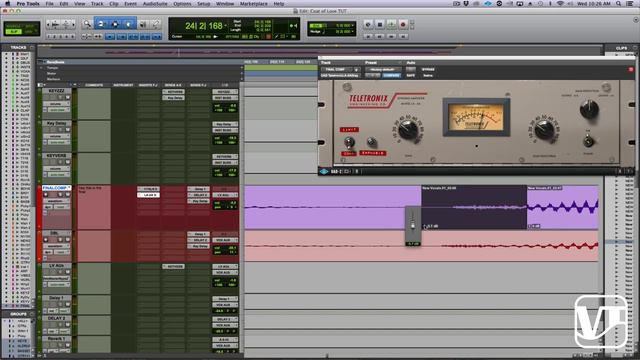Open the plugin Preset factory default dropdown
Image resolution: width=640 pixels, height=360 pixels.
coord(383,69)
